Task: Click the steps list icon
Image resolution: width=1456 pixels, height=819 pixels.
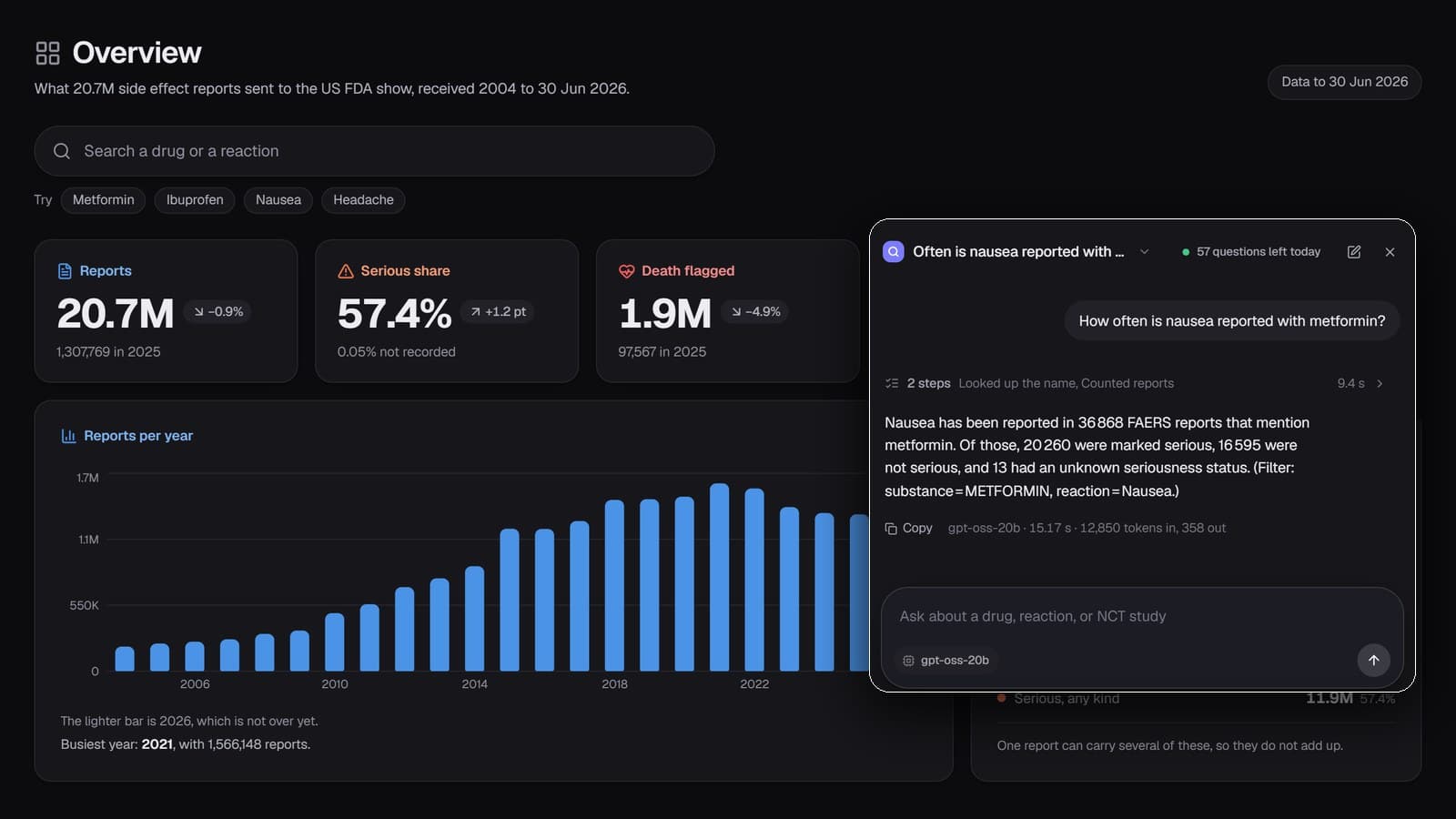Action: tap(892, 383)
